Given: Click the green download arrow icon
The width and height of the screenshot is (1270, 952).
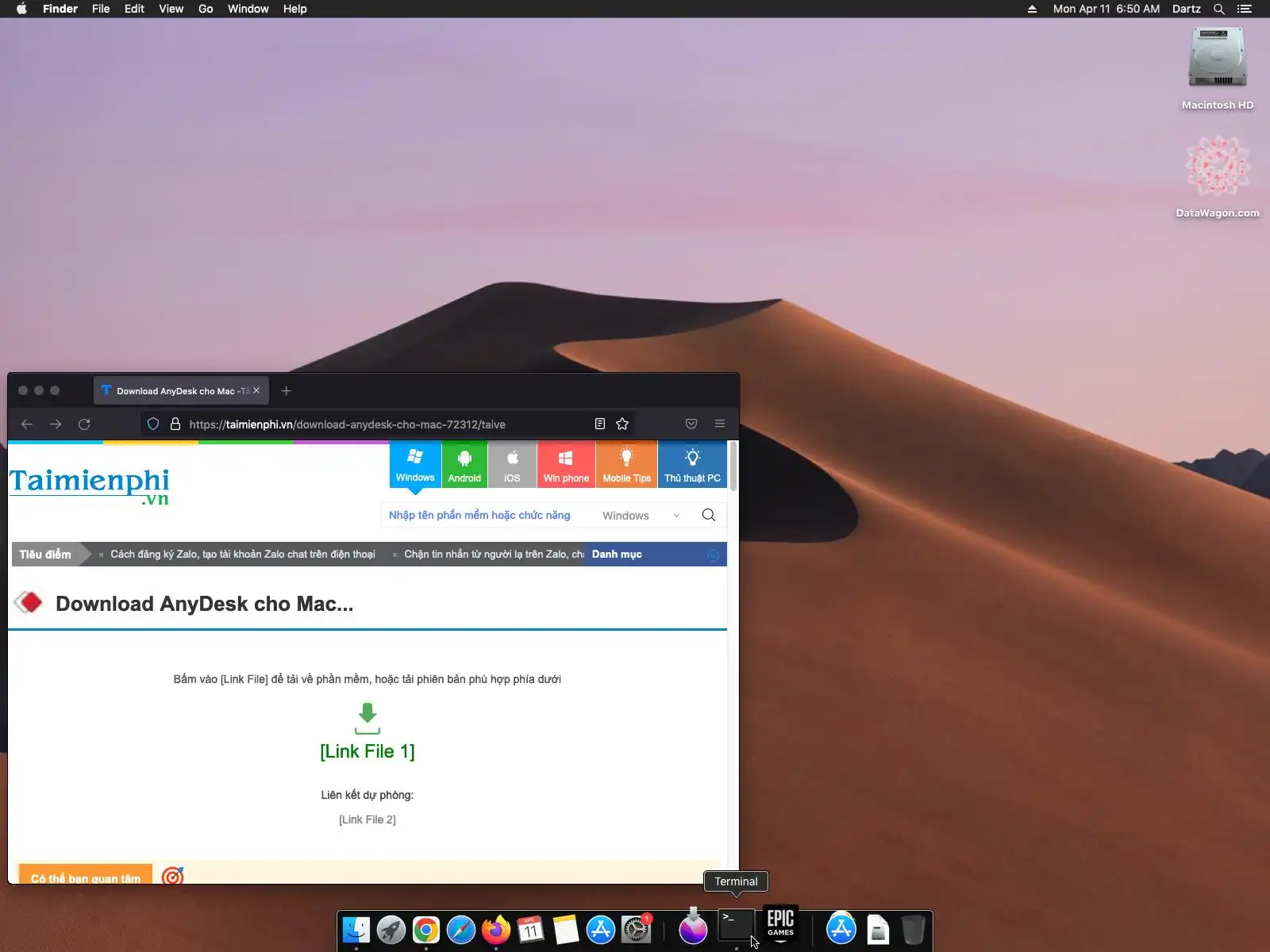Looking at the screenshot, I should 368,718.
